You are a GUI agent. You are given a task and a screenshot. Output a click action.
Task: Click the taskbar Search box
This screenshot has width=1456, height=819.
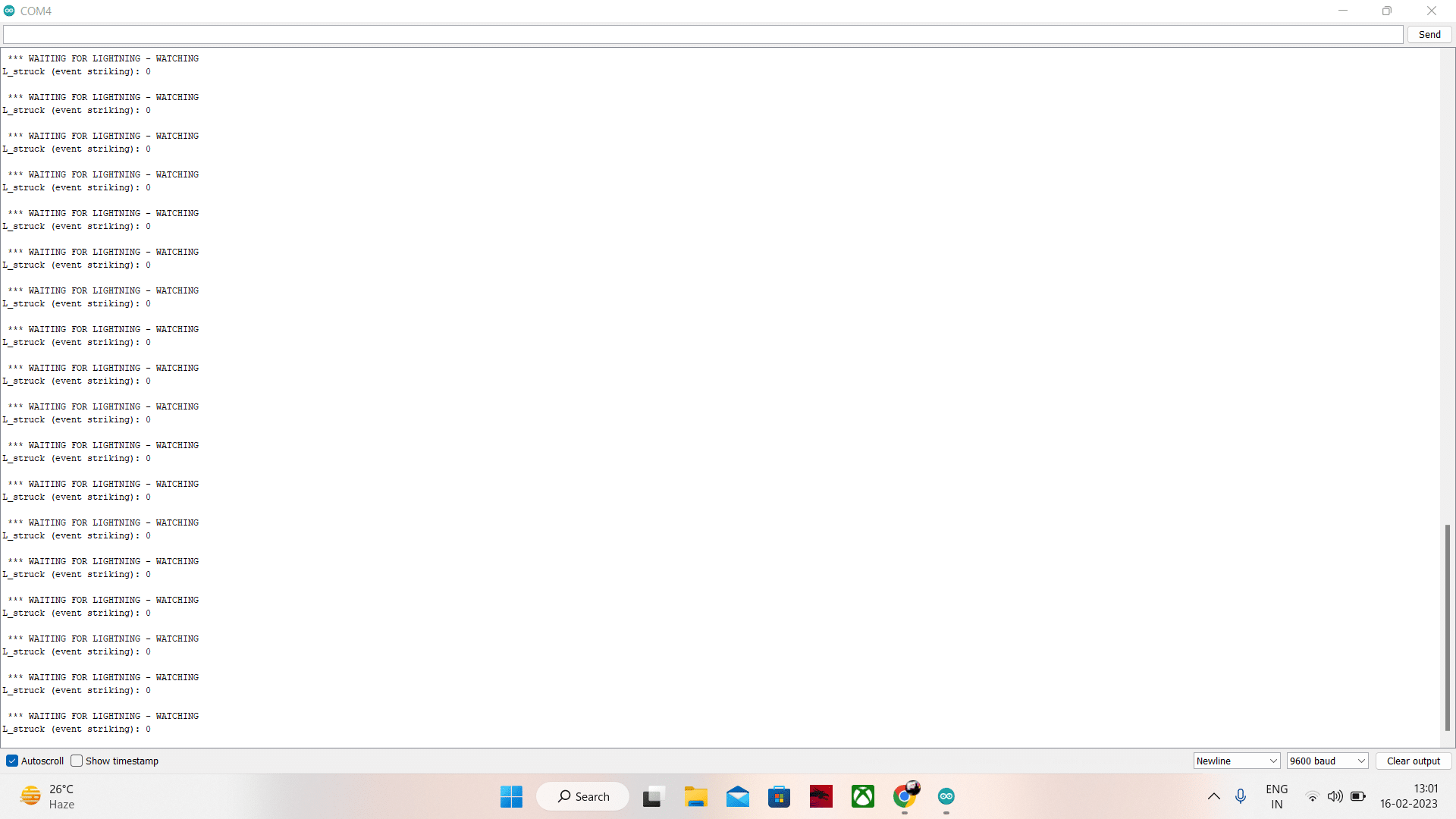[583, 796]
